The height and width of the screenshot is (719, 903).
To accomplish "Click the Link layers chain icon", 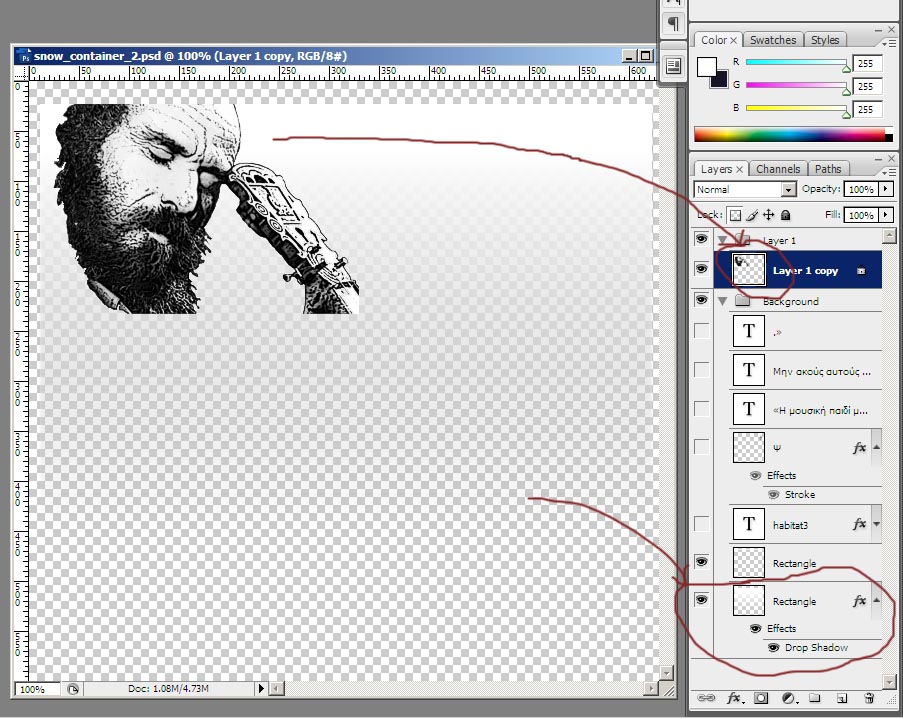I will point(708,697).
